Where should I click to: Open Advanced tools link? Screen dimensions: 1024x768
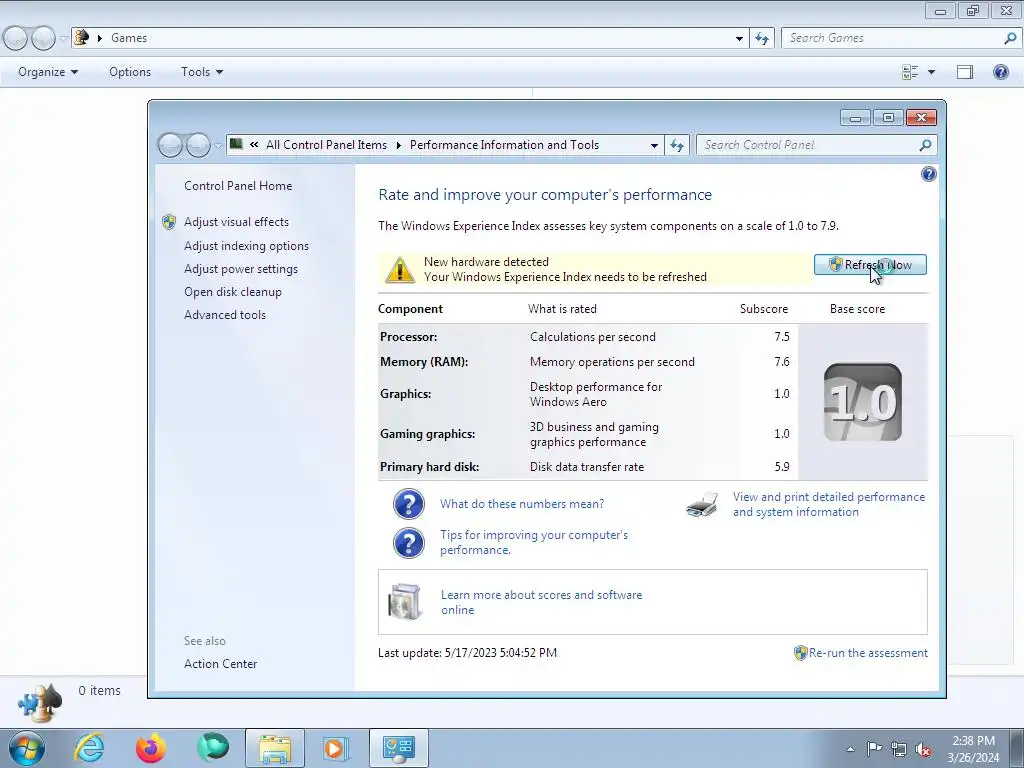pyautogui.click(x=225, y=315)
